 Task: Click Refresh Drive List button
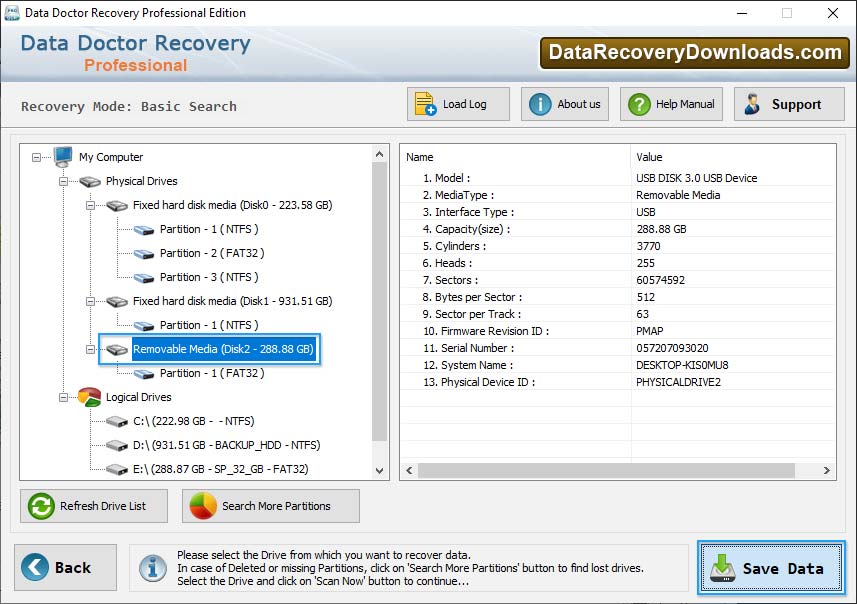pyautogui.click(x=94, y=506)
